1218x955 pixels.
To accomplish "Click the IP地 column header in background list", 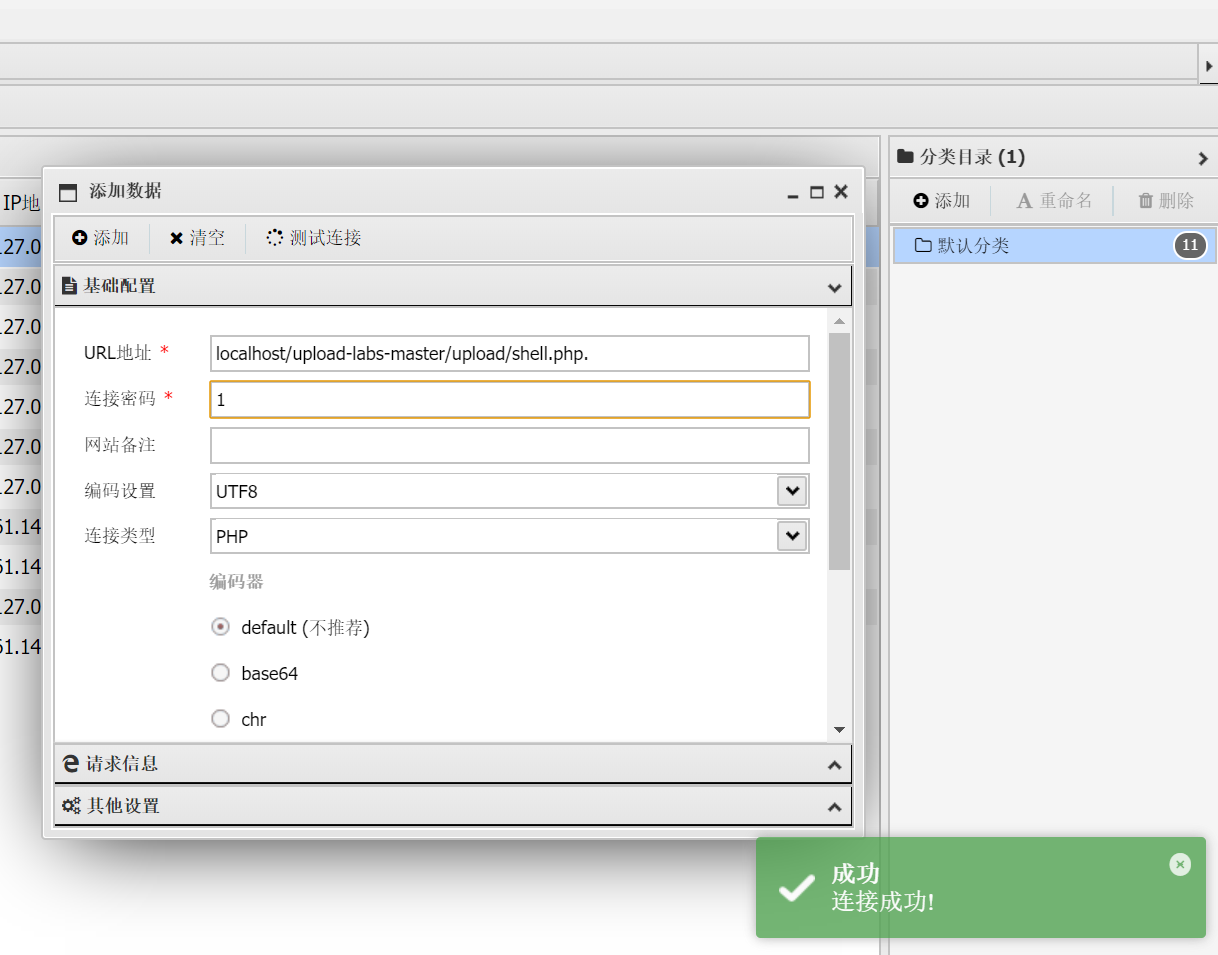I will [x=21, y=203].
